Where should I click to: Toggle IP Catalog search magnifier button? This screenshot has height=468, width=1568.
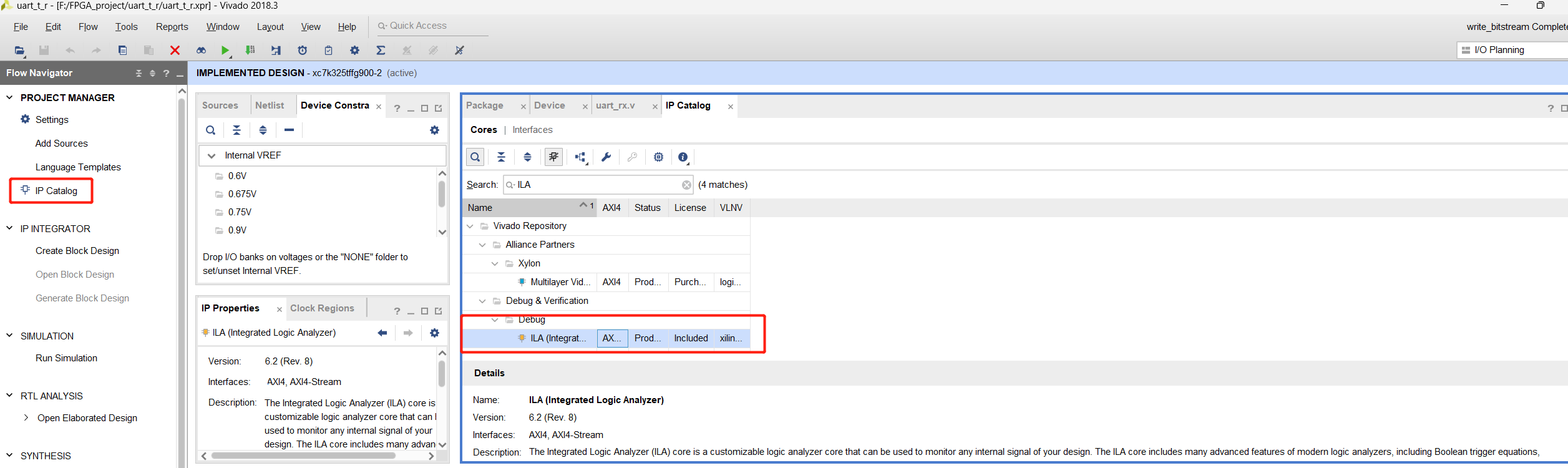coord(475,157)
